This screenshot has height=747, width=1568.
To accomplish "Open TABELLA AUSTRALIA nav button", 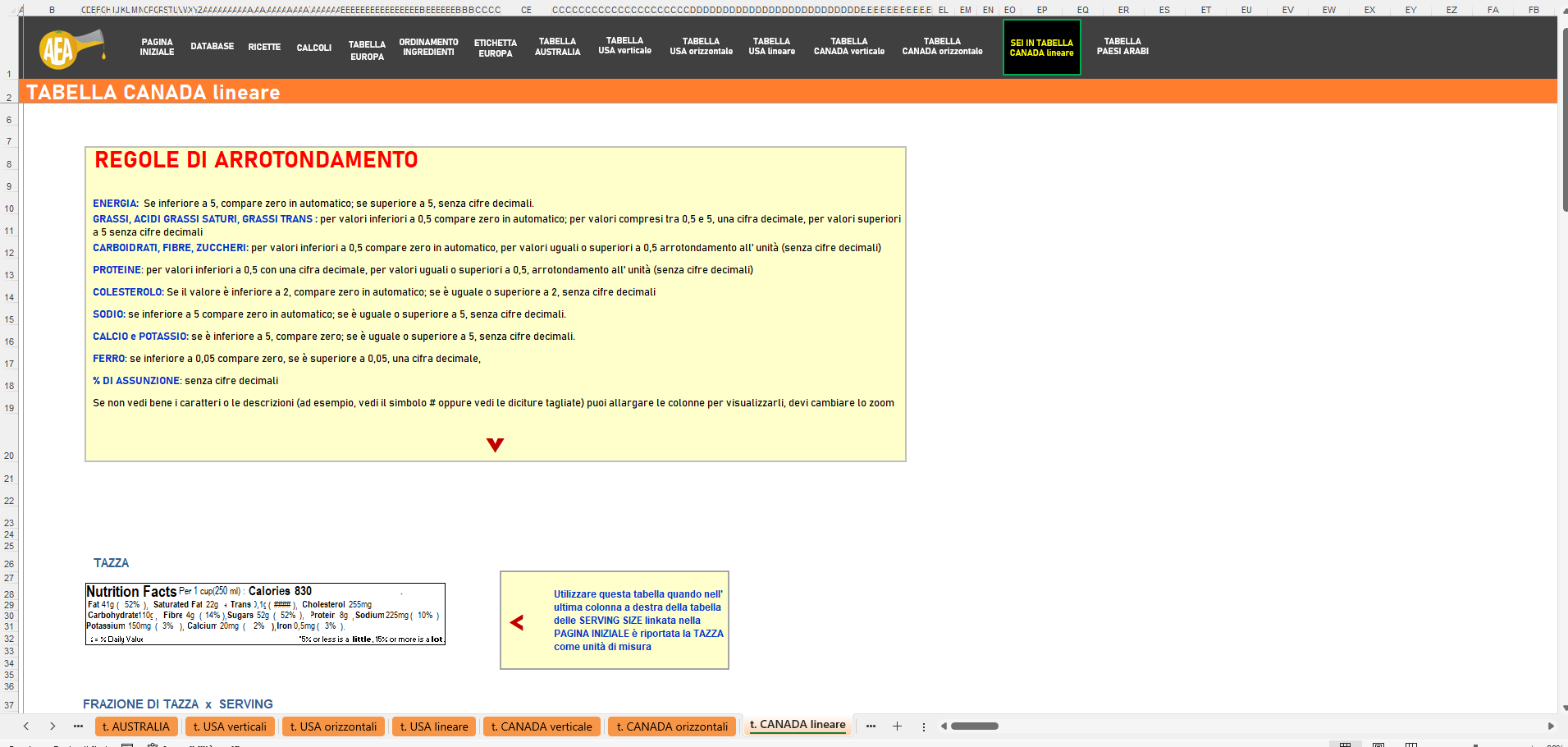I will click(x=558, y=46).
